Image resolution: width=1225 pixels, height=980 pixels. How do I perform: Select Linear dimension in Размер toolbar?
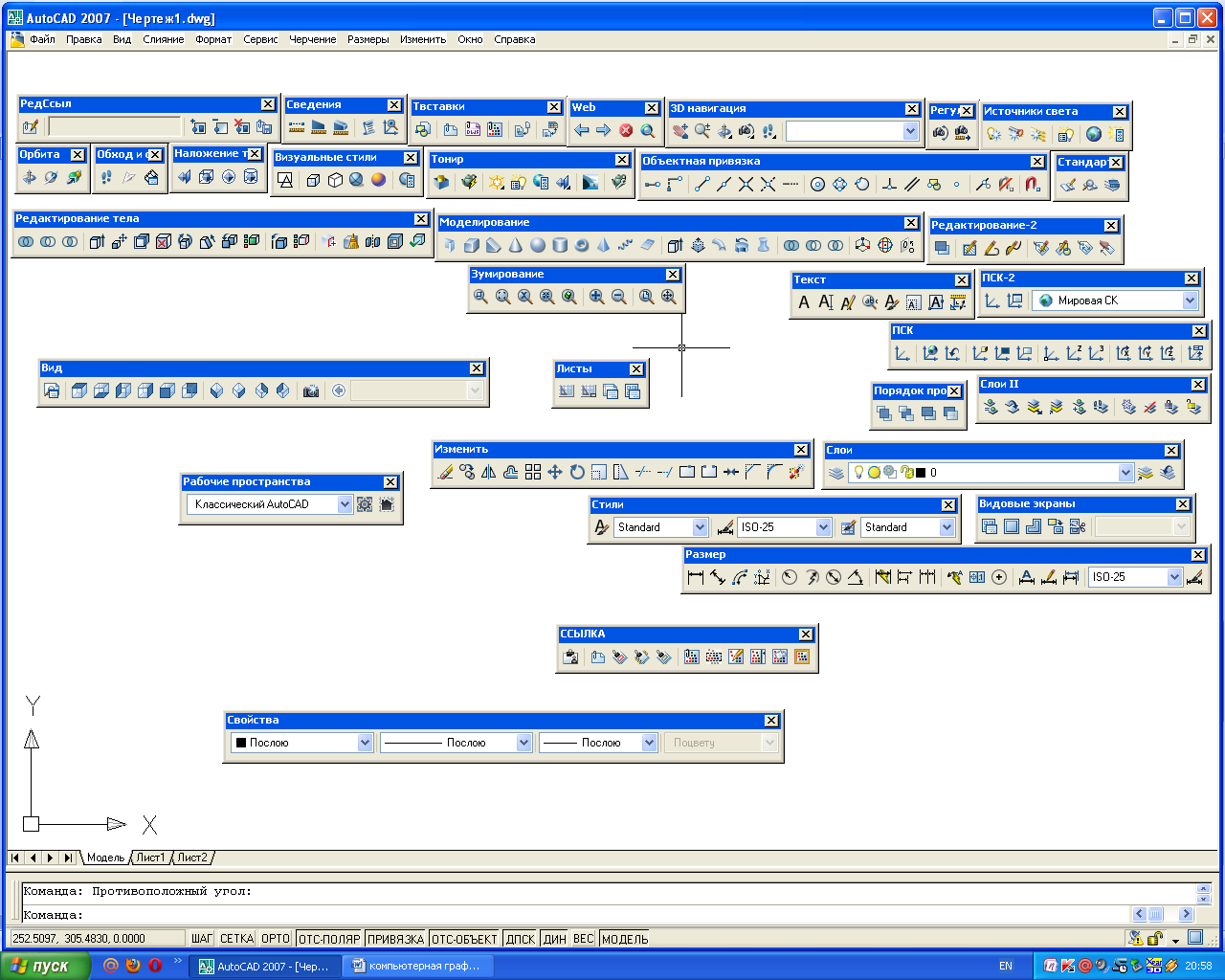coord(696,577)
